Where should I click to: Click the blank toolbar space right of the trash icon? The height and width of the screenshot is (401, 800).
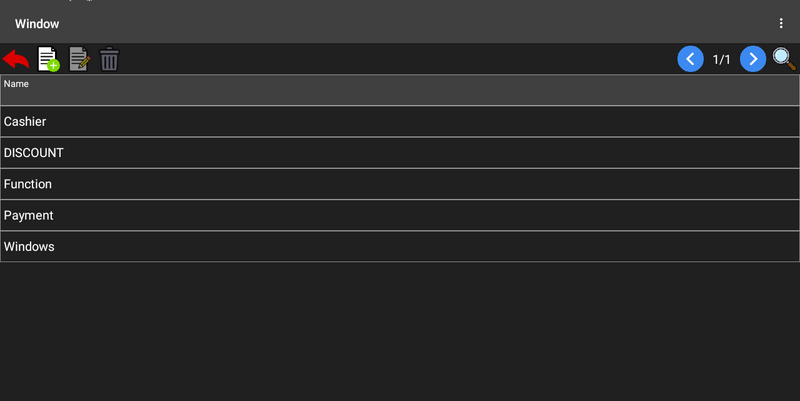[400, 59]
